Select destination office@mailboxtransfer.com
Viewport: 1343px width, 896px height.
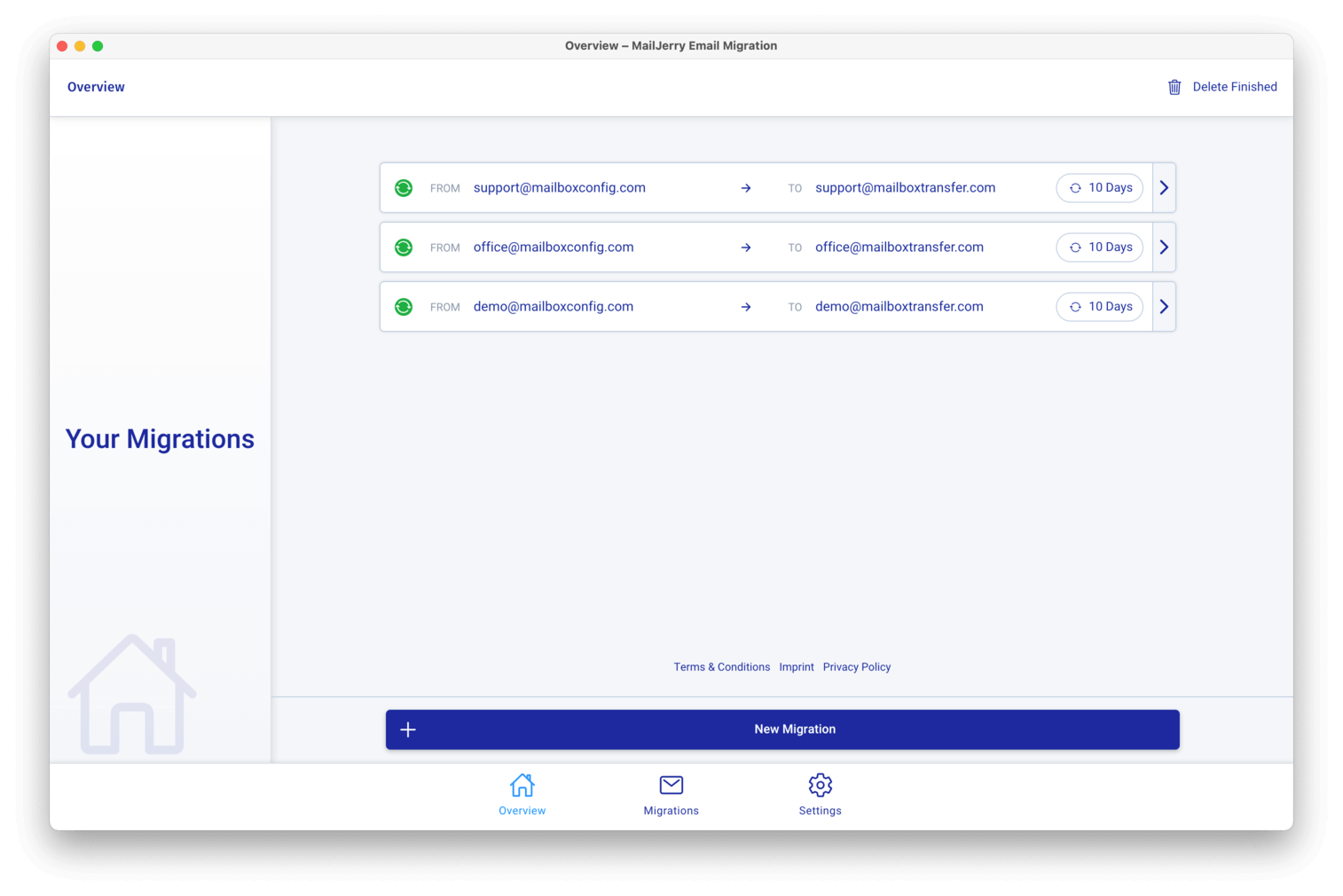[899, 248]
